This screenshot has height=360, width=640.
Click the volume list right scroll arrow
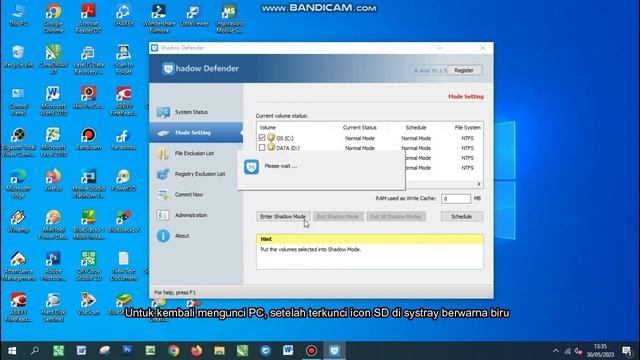tap(479, 184)
